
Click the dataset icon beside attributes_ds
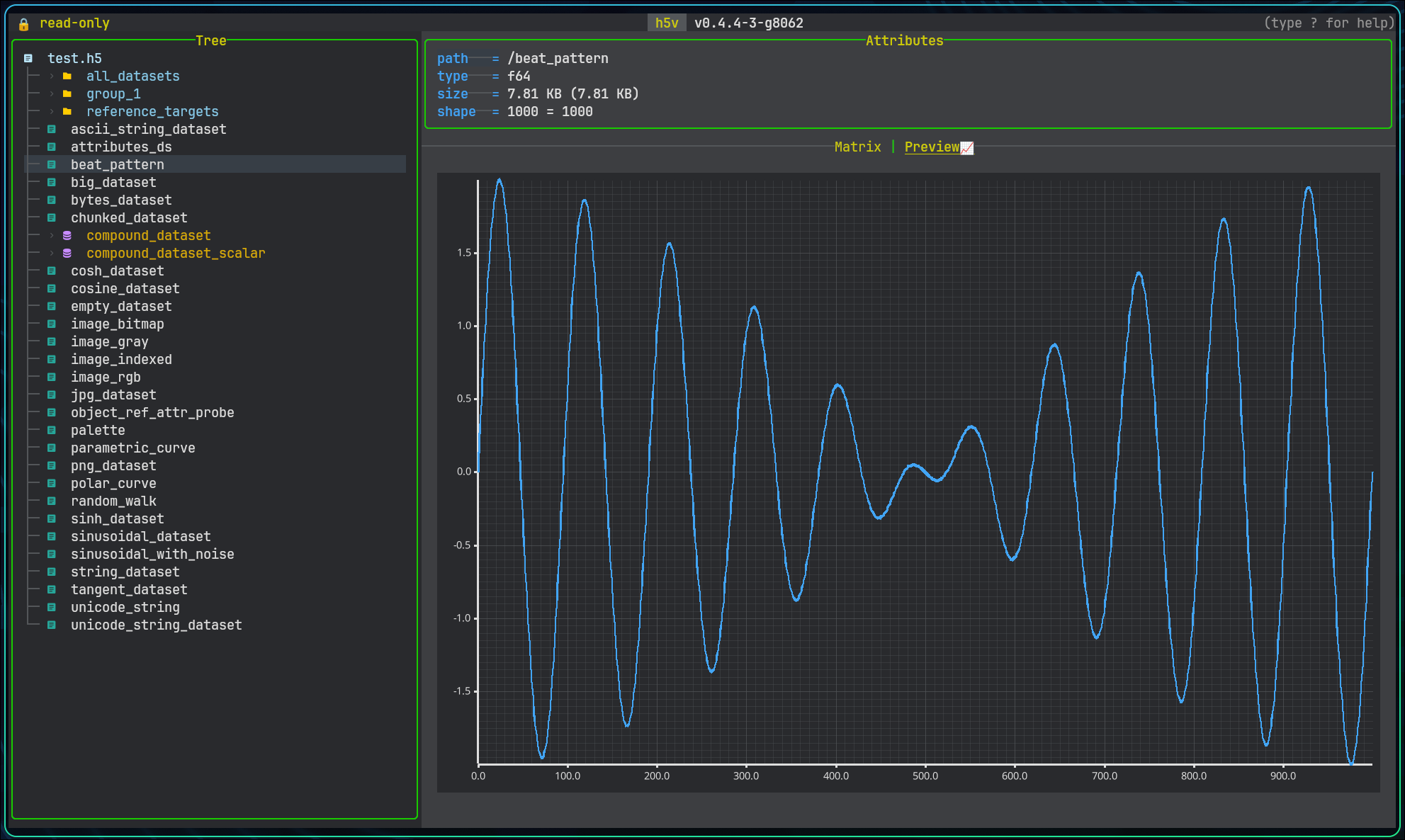pyautogui.click(x=52, y=147)
